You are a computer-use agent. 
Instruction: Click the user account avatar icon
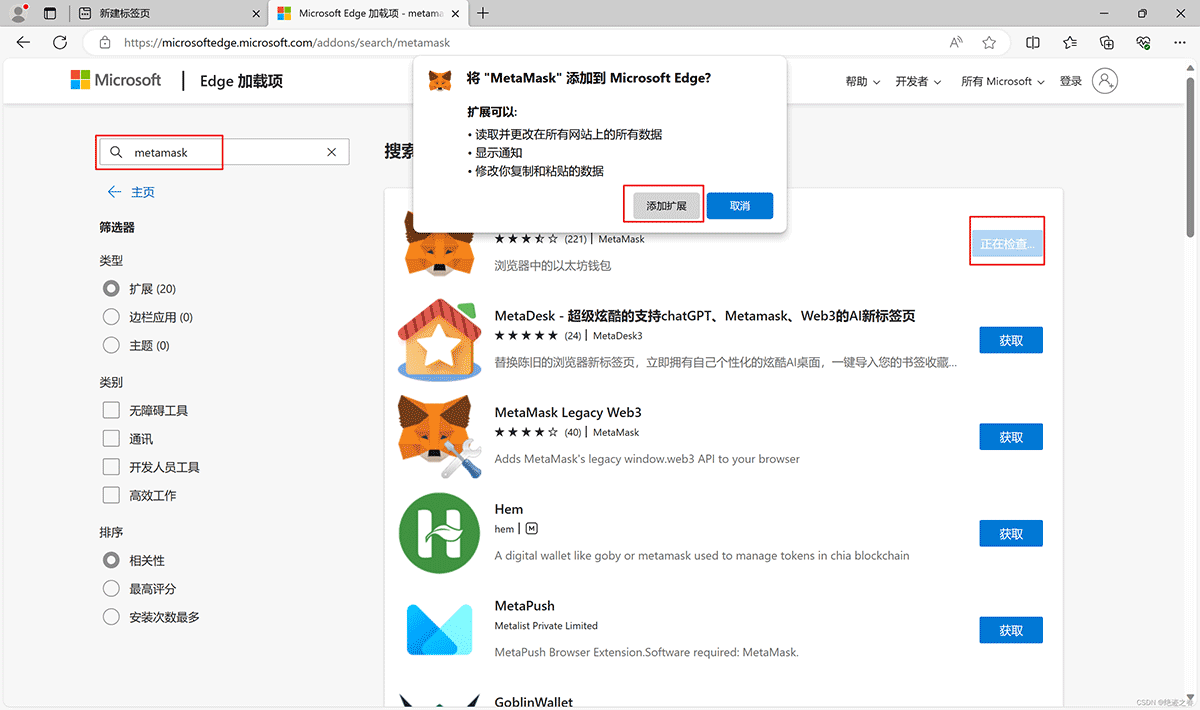point(1105,81)
